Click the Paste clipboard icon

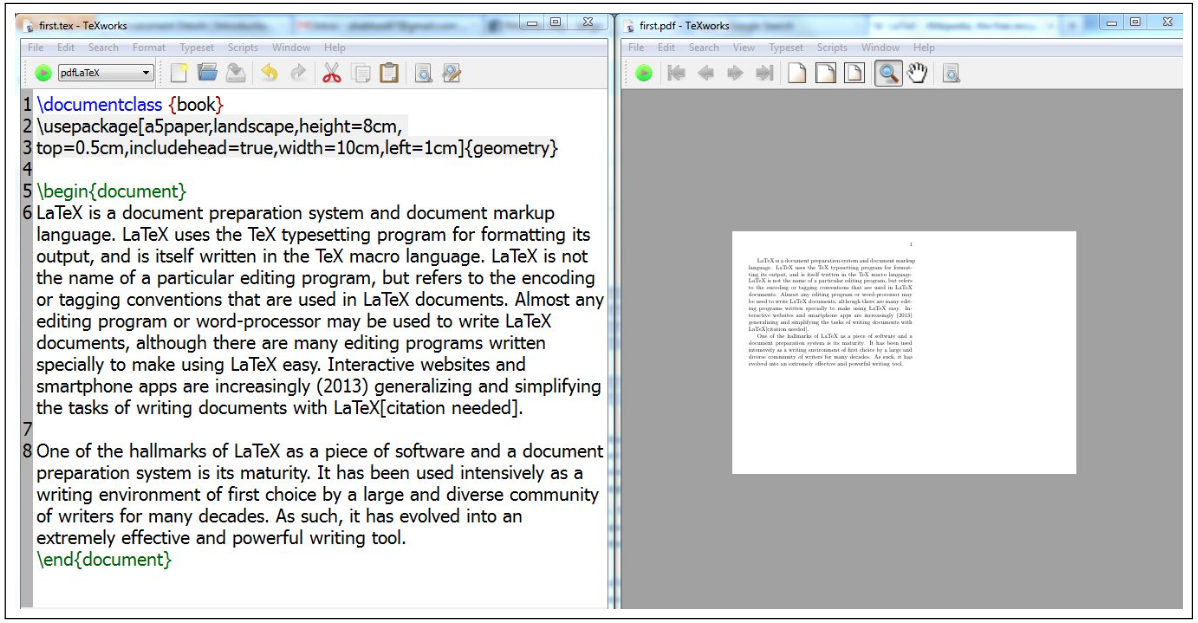[x=390, y=73]
